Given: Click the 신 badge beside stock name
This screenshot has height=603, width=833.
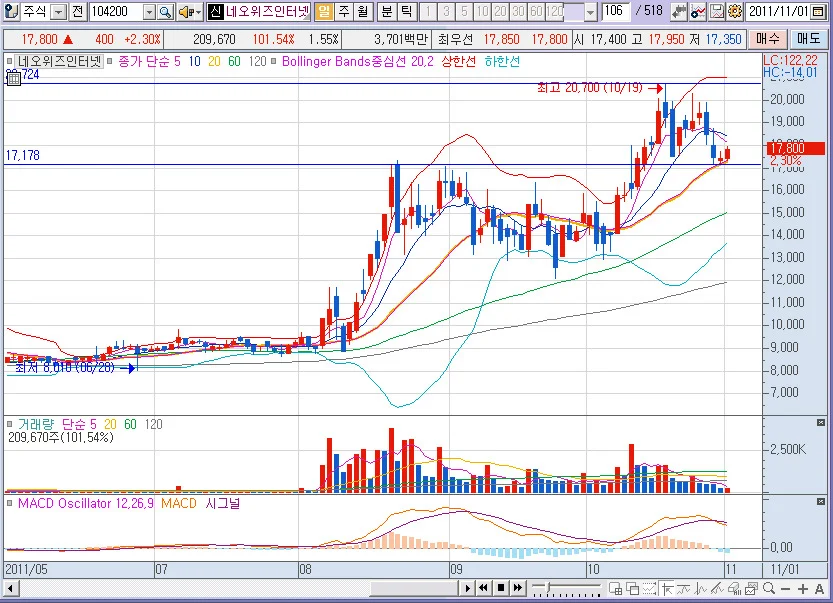Looking at the screenshot, I should pyautogui.click(x=215, y=12).
